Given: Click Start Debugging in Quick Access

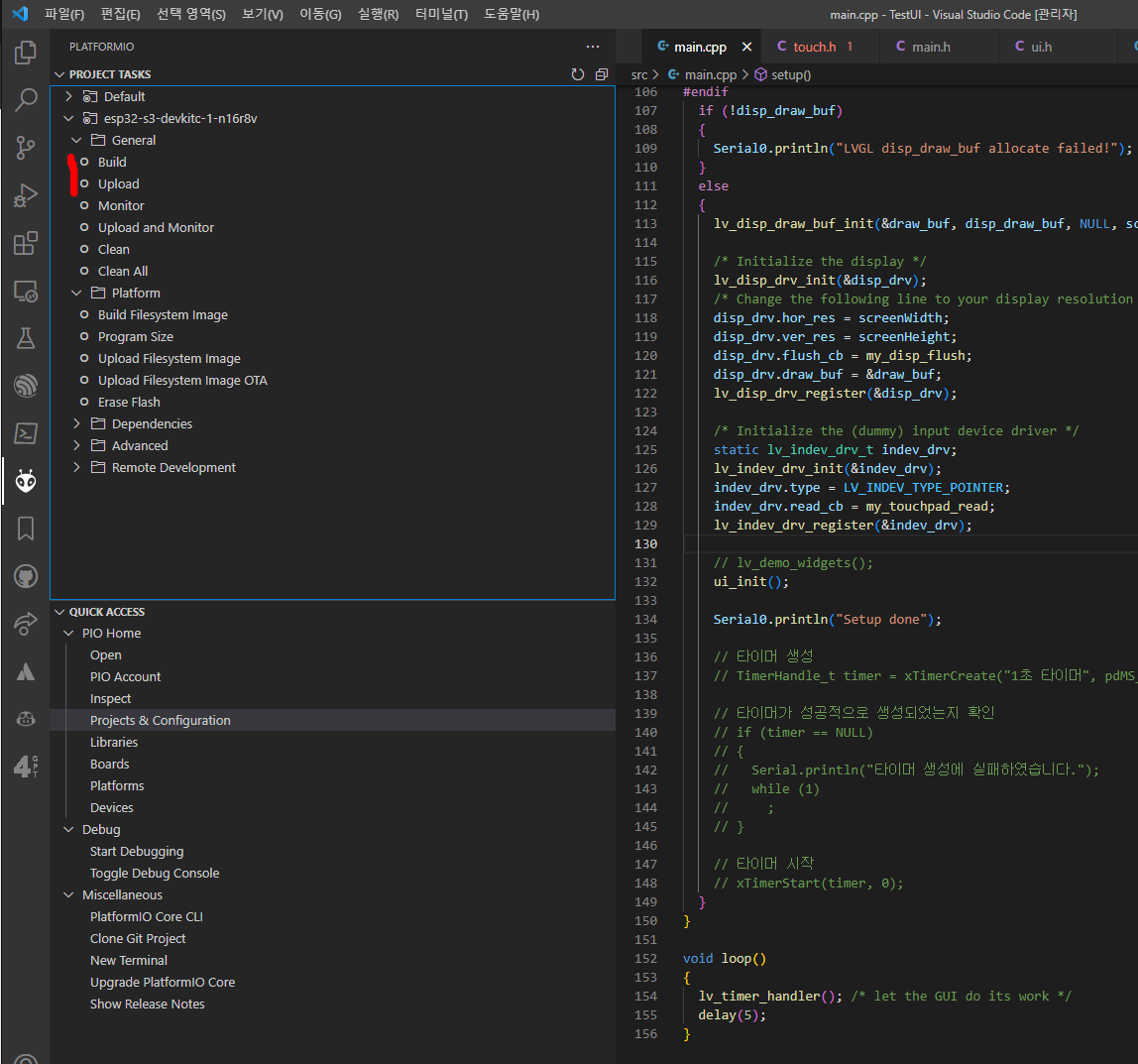Looking at the screenshot, I should [x=137, y=851].
